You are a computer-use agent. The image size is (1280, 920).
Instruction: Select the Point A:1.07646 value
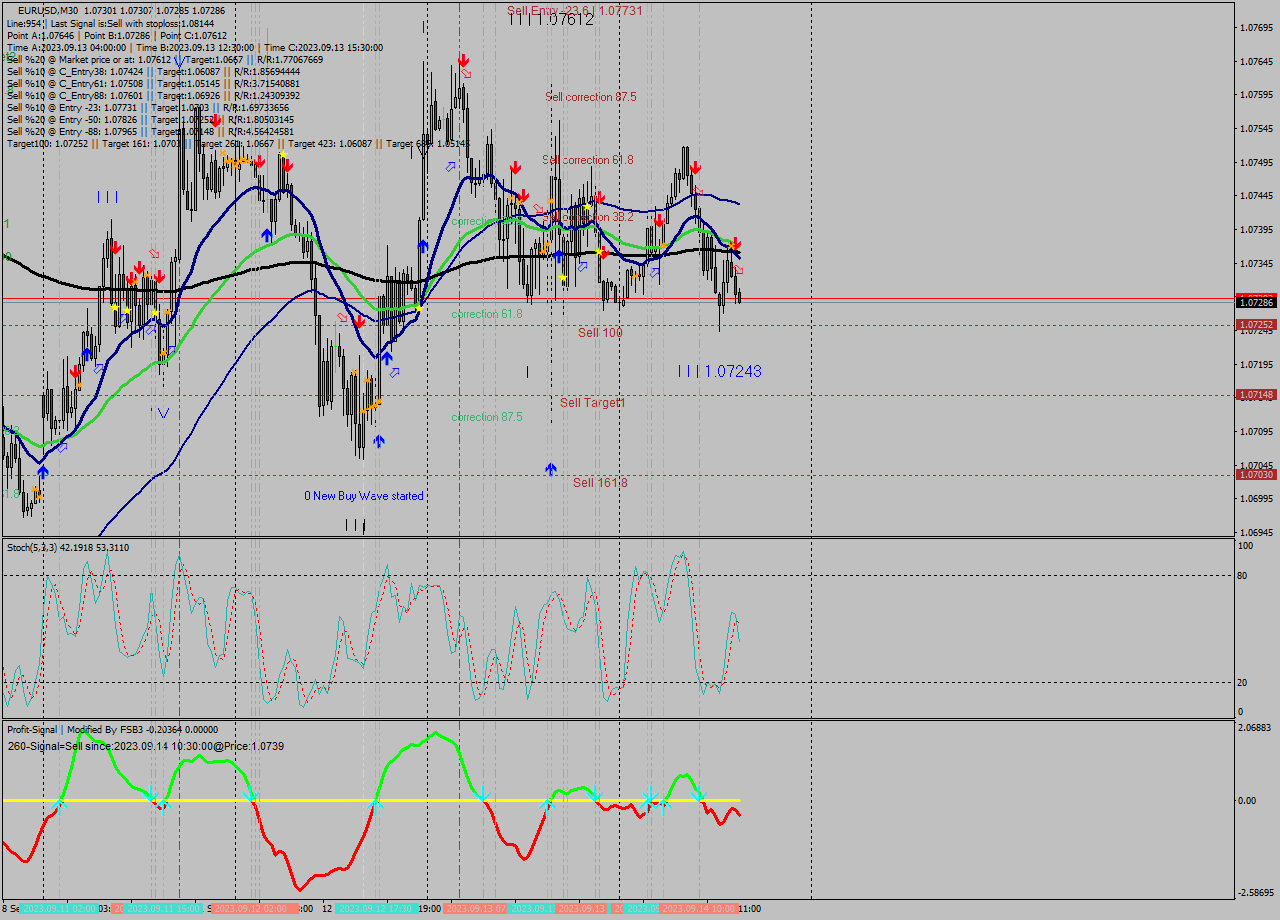click(x=38, y=35)
